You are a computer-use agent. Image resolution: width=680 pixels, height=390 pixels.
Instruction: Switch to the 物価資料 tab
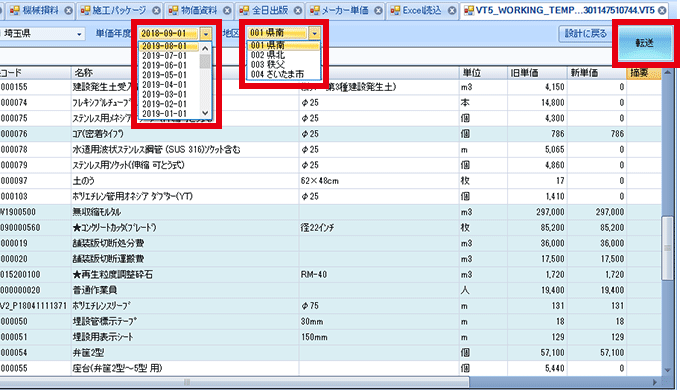199,10
